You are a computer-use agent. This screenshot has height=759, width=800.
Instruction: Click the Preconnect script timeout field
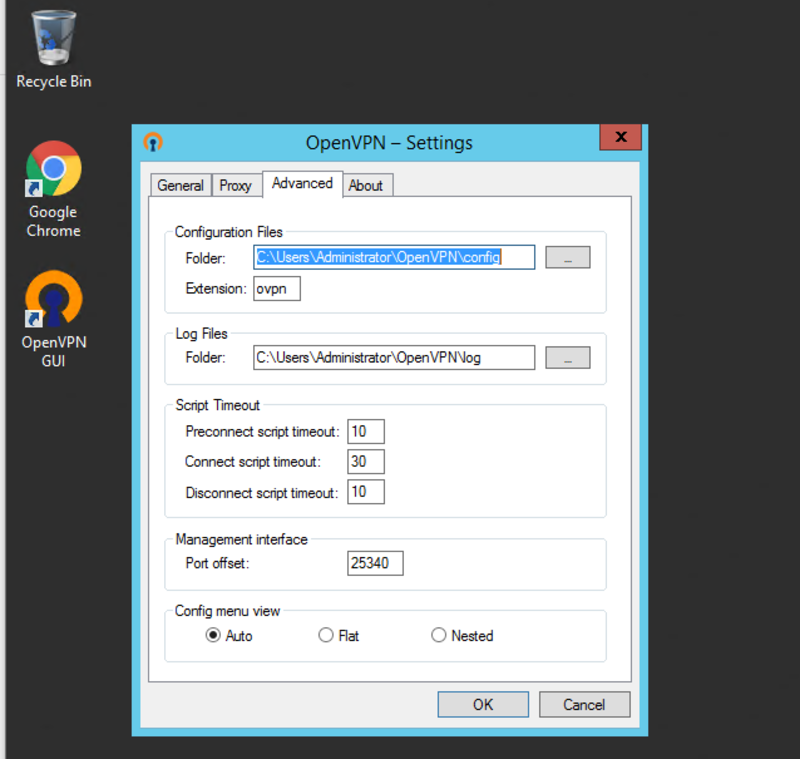[366, 432]
